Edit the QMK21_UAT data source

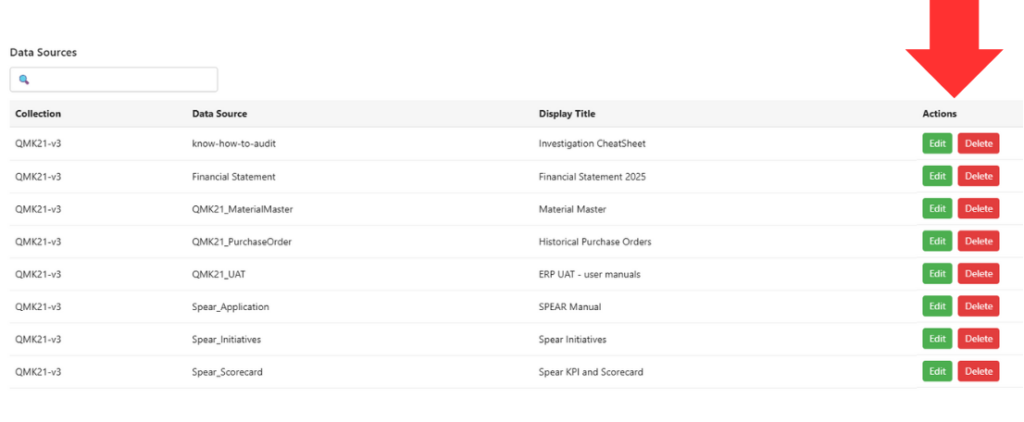coord(937,274)
